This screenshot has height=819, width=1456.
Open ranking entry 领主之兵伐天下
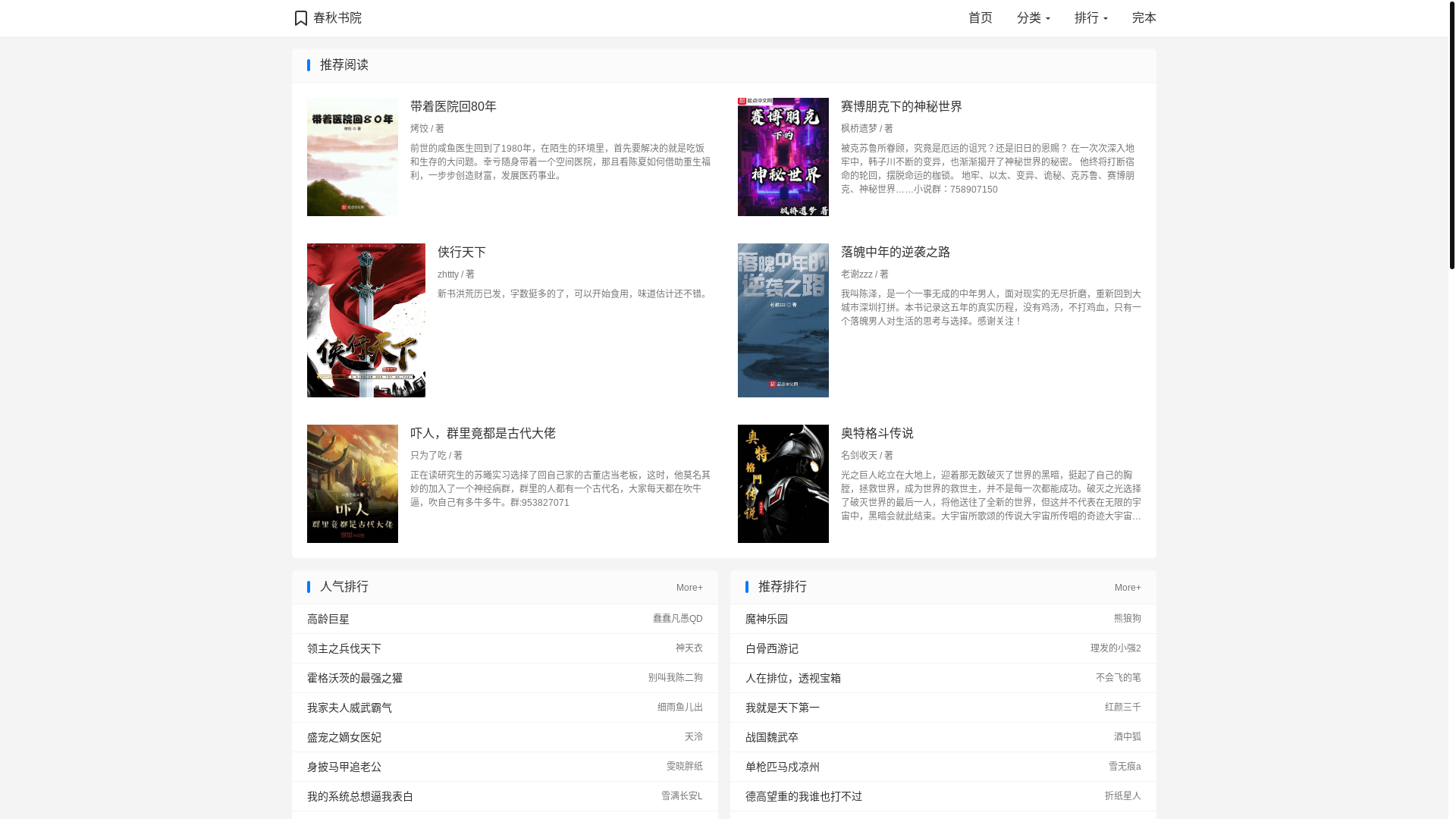[x=344, y=649]
